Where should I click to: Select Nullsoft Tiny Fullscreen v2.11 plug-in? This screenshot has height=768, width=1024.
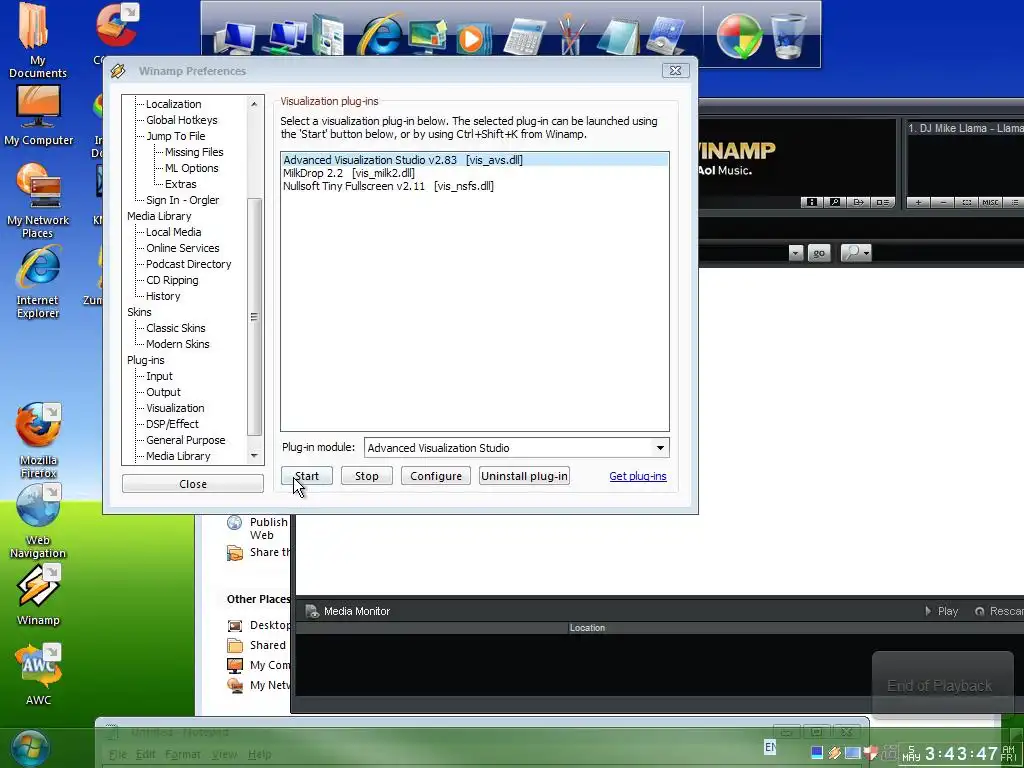(475, 186)
